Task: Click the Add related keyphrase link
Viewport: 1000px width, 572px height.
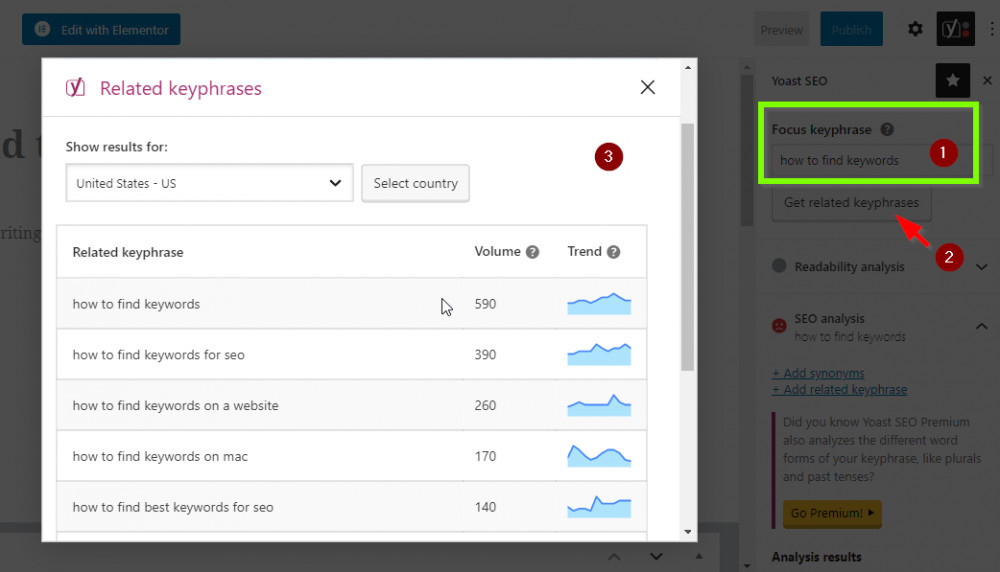Action: pos(839,390)
